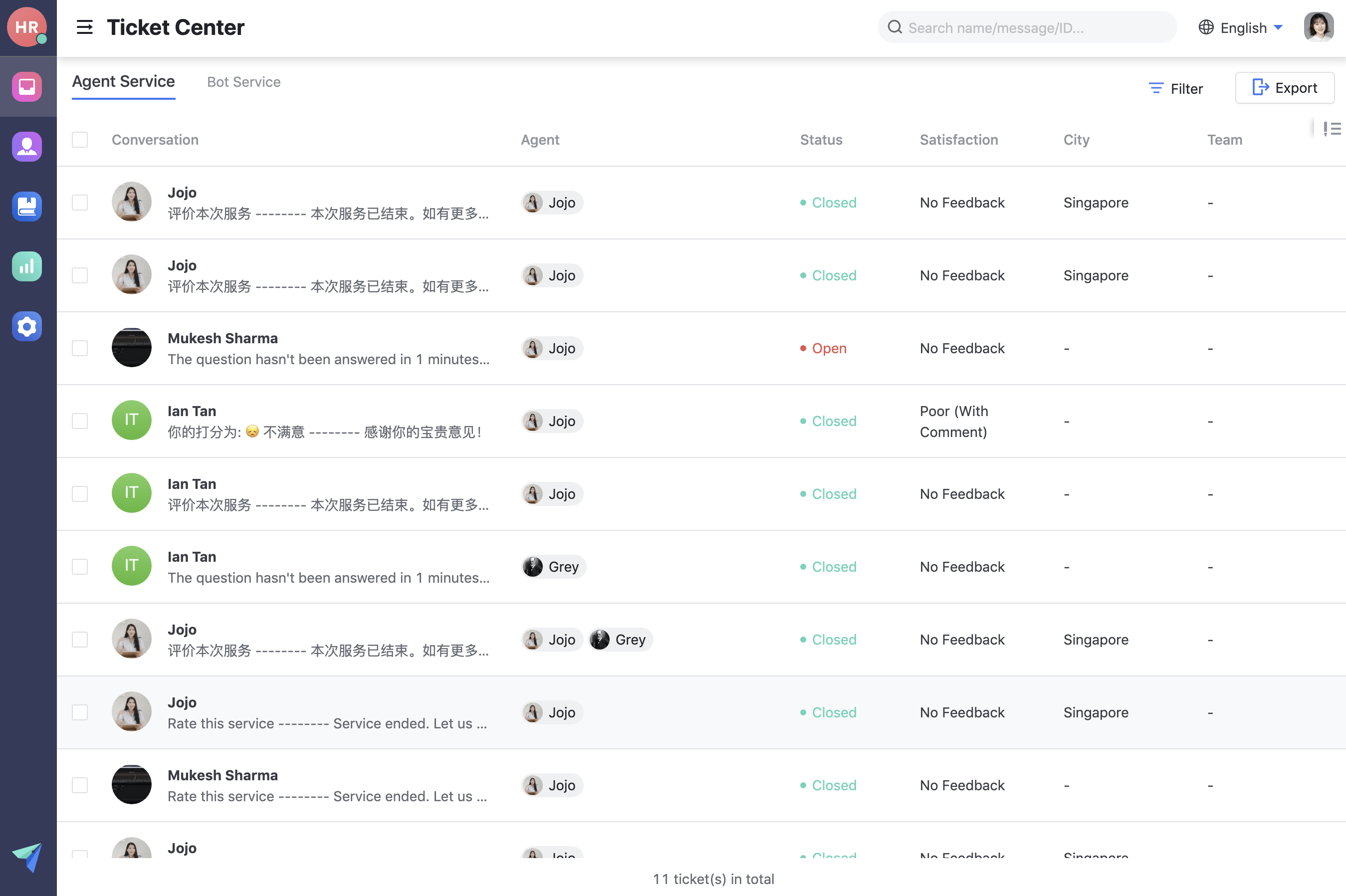
Task: Switch to Bot Service tab
Action: (244, 82)
